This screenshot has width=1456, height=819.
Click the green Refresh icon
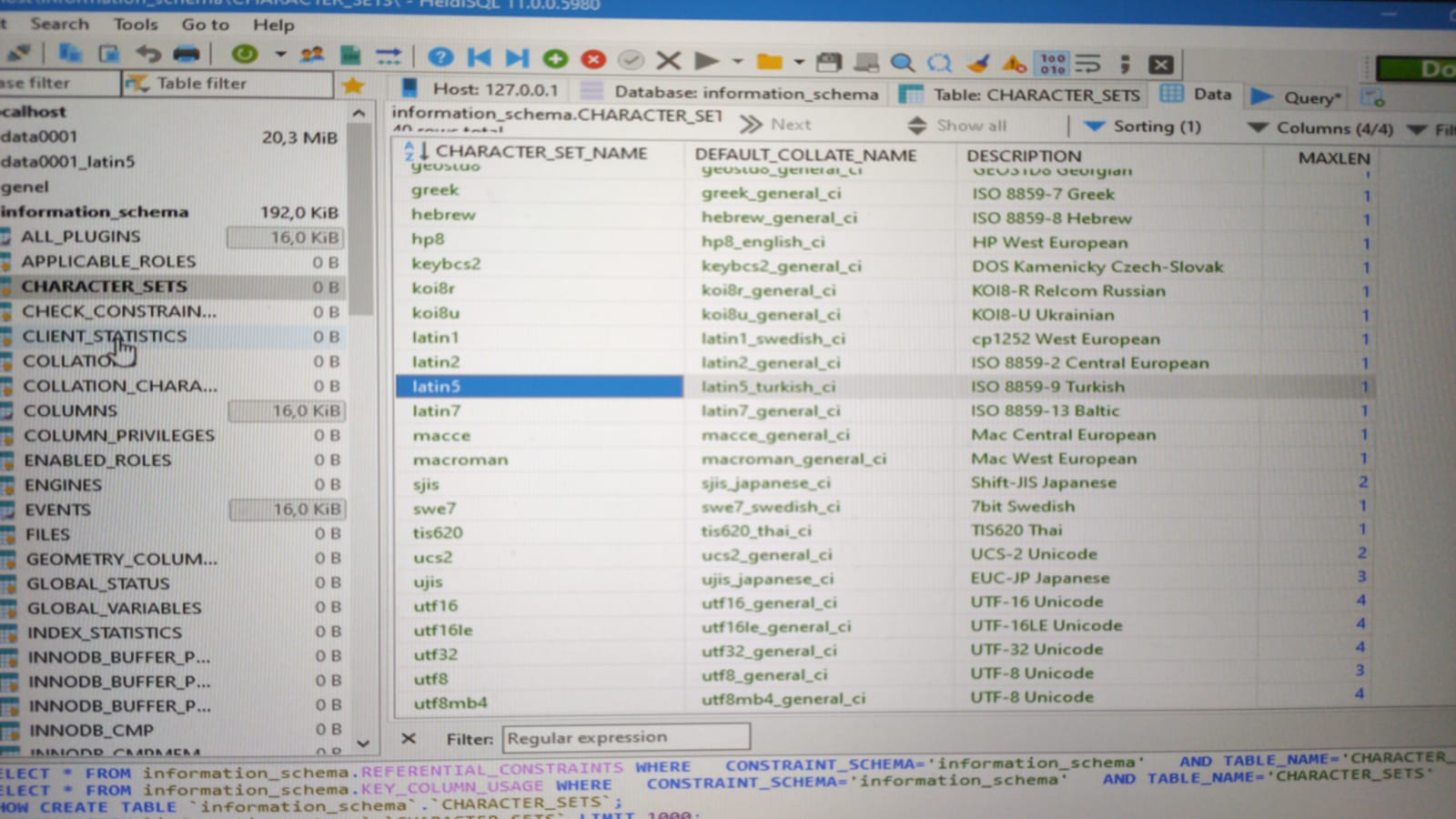(244, 54)
